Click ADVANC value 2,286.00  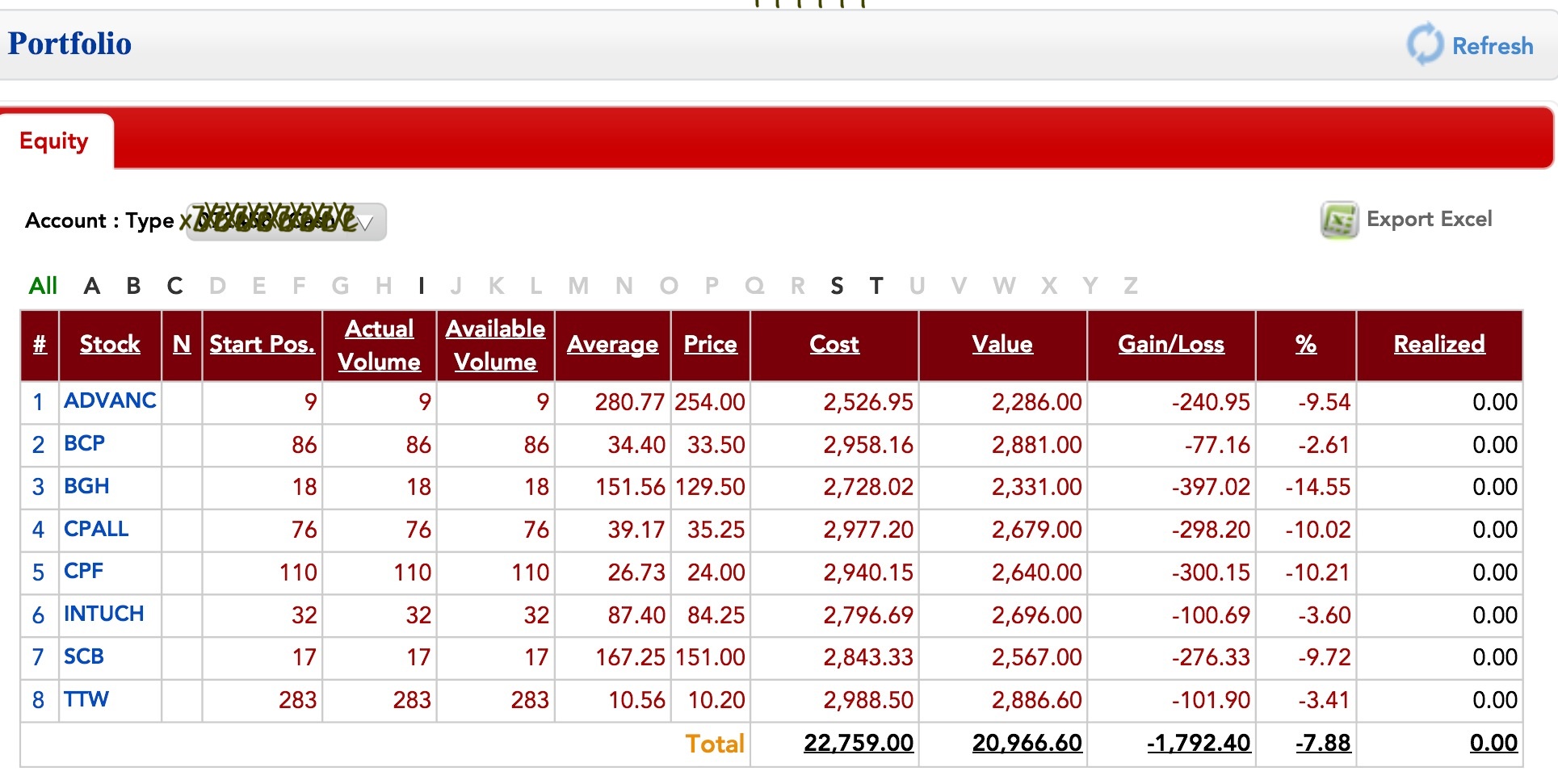click(1037, 402)
